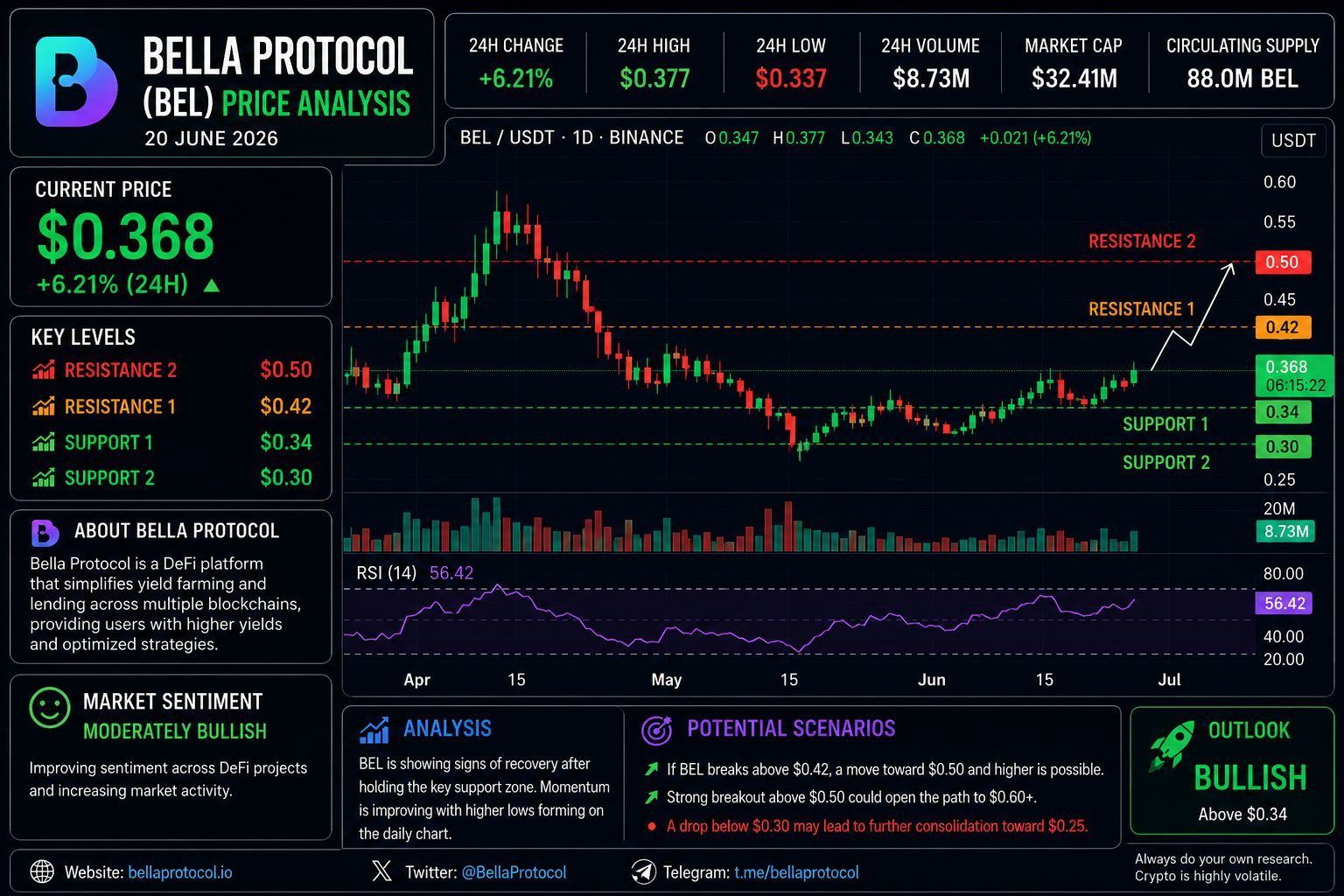Screen dimensions: 1344x896
Task: Click the green rocket Outlook icon
Action: coord(1172,746)
